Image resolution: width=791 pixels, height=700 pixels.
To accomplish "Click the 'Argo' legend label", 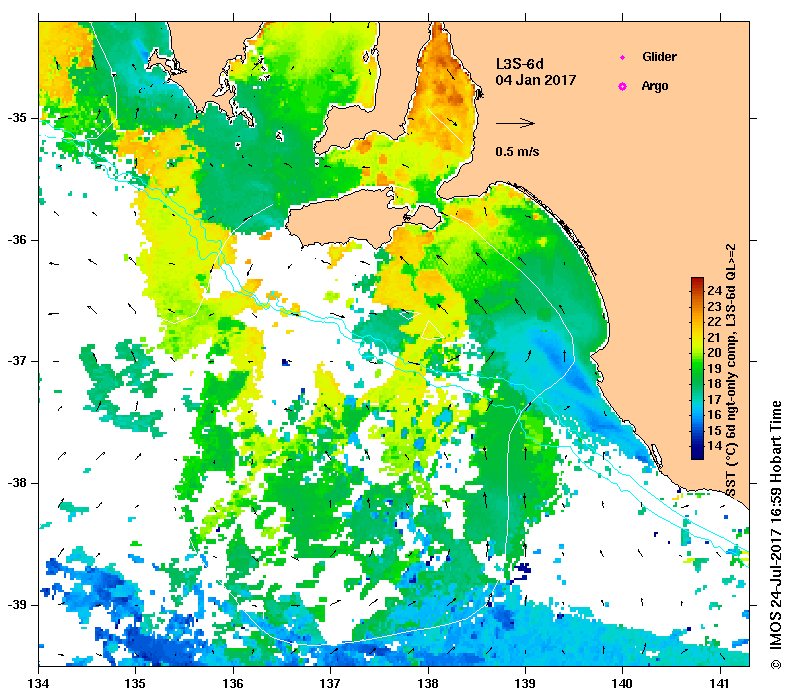I will (x=655, y=86).
